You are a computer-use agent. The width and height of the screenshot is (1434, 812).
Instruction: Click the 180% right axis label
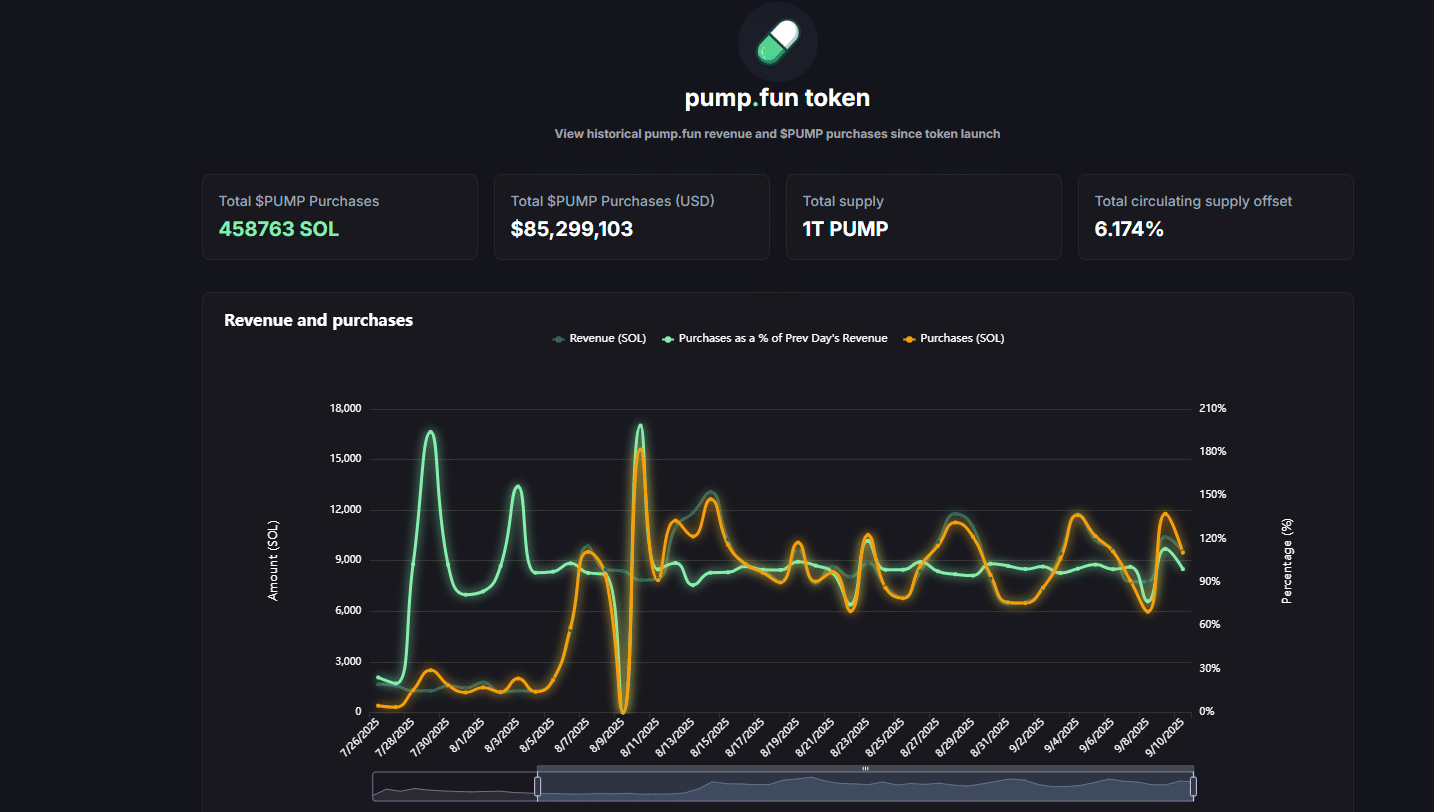point(1213,452)
